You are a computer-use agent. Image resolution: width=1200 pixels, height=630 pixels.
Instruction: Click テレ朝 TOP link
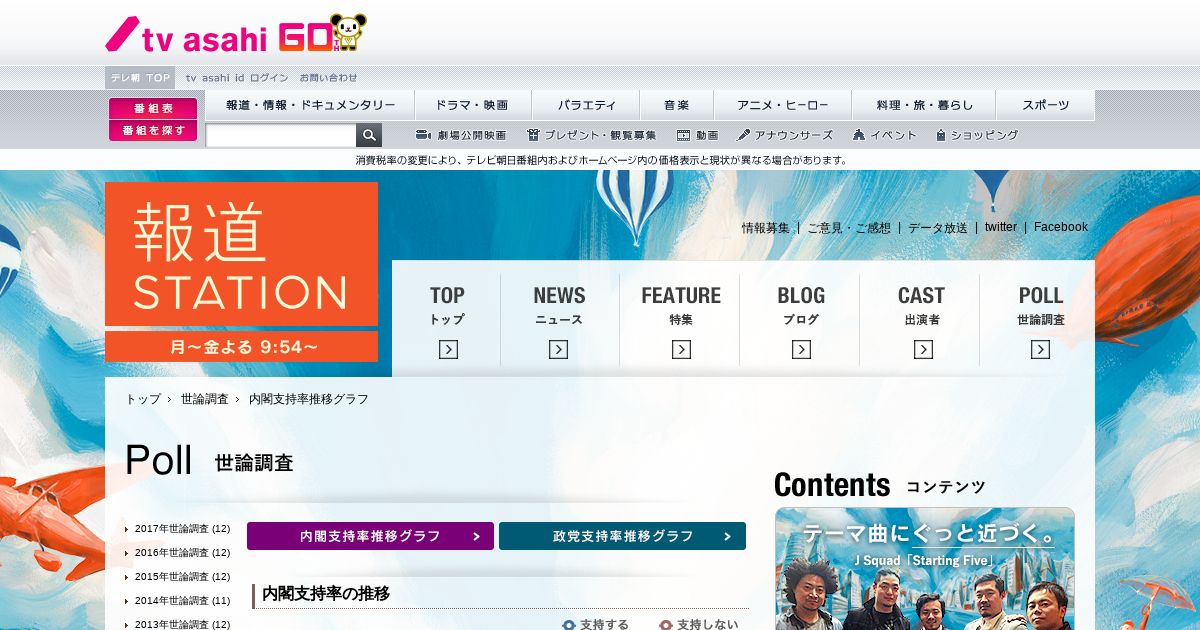click(140, 77)
